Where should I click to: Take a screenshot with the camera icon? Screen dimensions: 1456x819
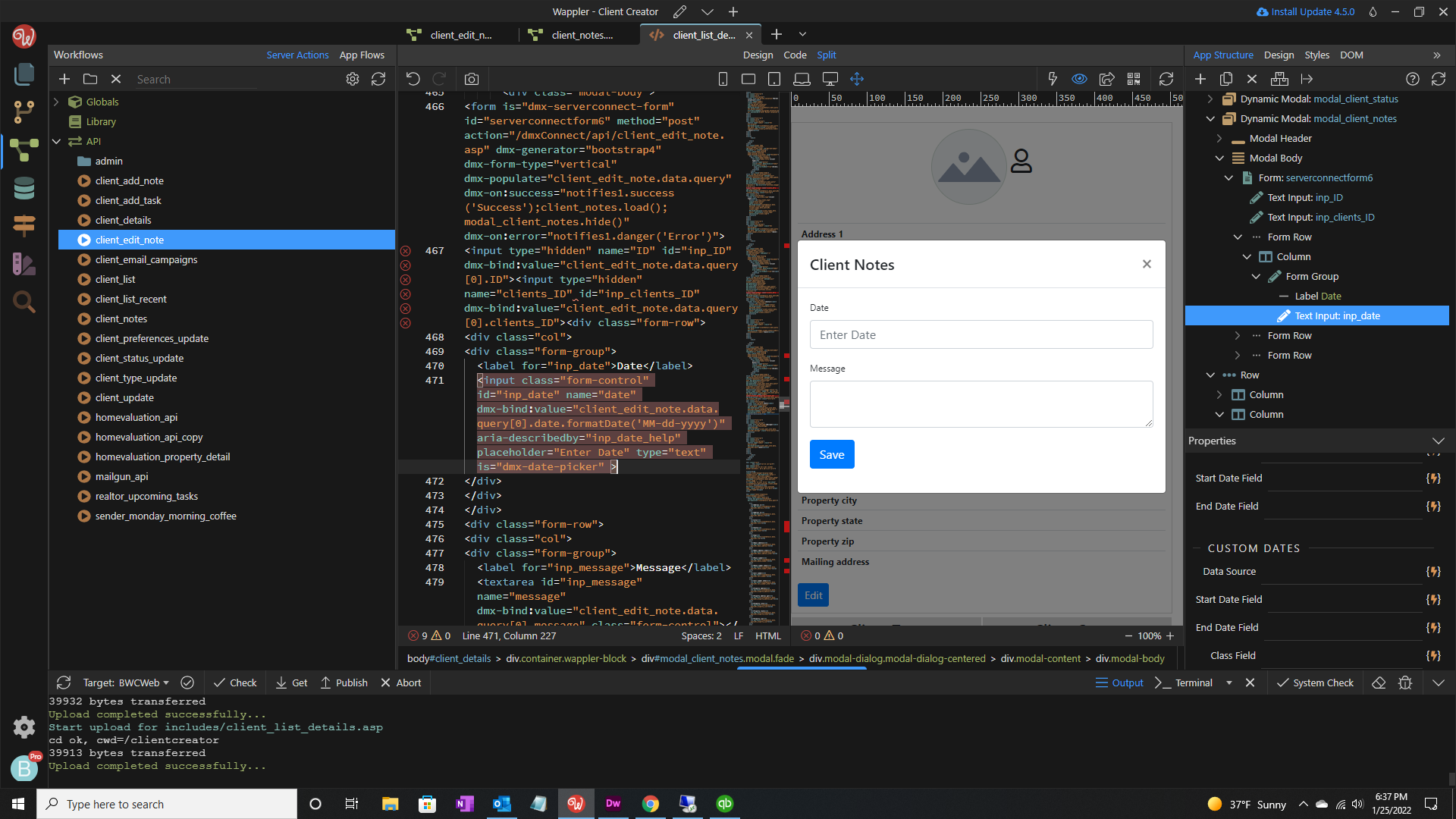click(x=472, y=78)
